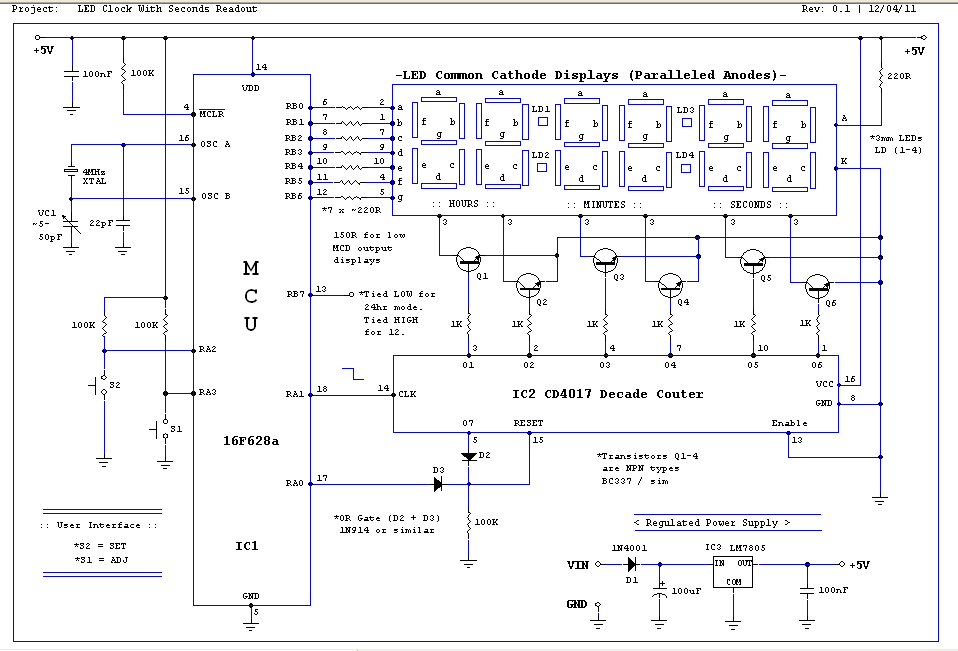958x651 pixels.
Task: Click the 'RA2' pin label
Action: (208, 349)
